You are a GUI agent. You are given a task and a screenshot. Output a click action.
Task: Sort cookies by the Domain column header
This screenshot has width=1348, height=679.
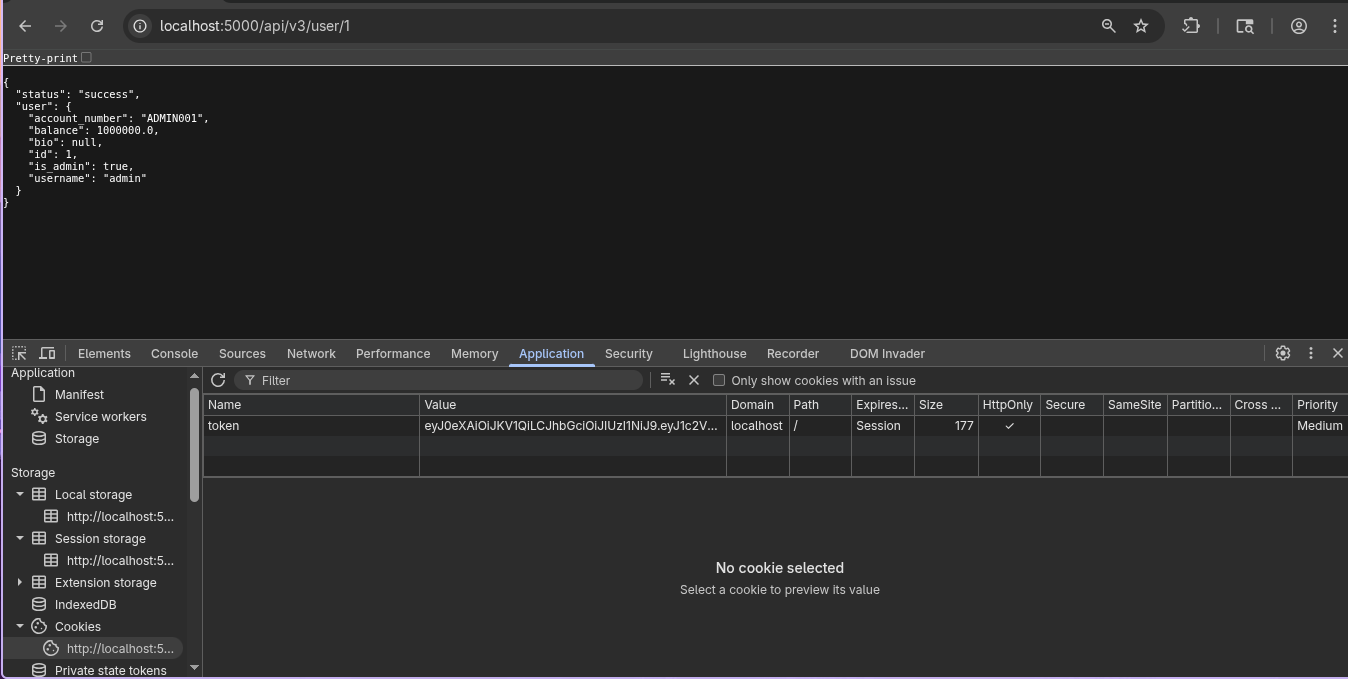758,405
